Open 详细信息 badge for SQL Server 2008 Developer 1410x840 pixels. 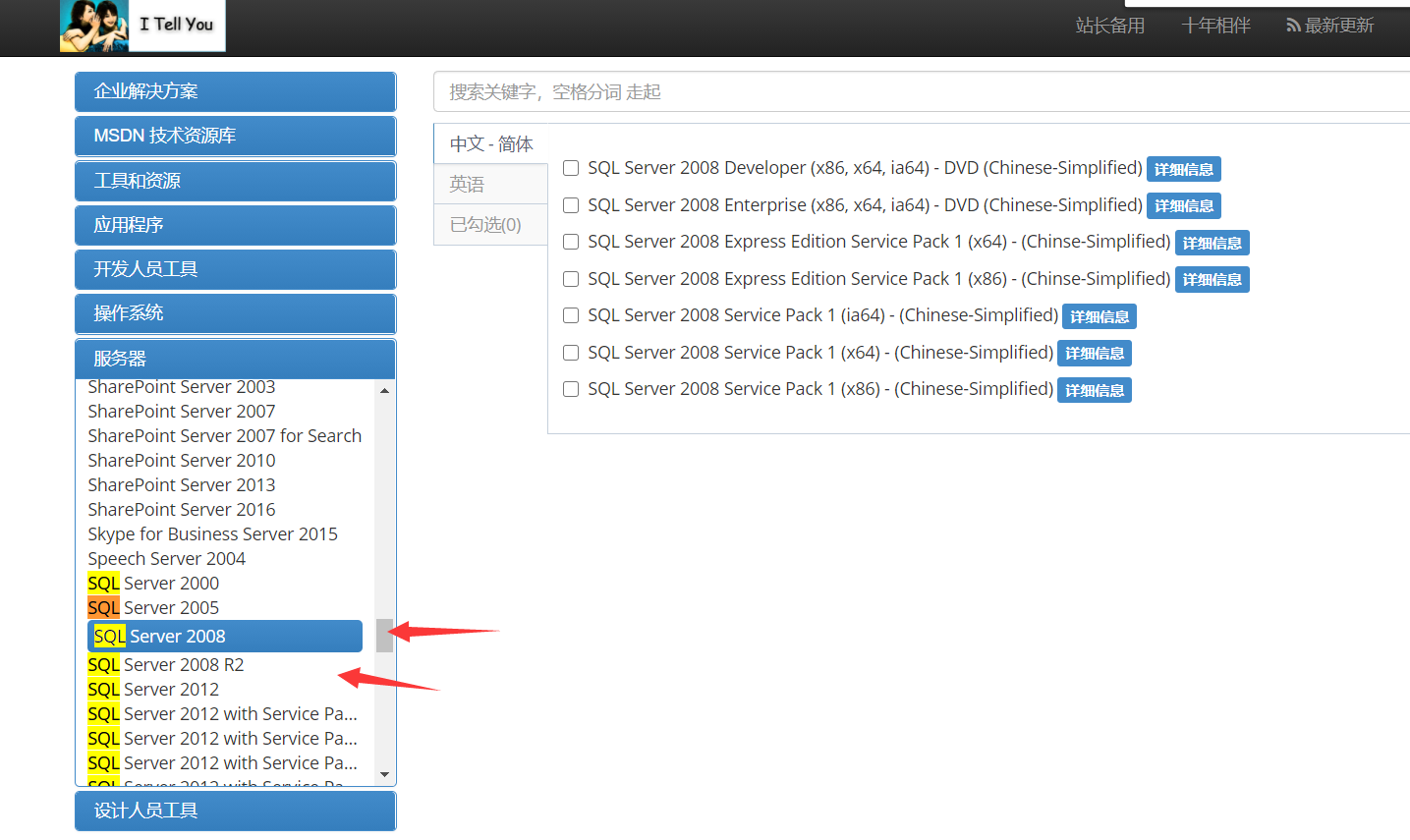click(x=1183, y=169)
